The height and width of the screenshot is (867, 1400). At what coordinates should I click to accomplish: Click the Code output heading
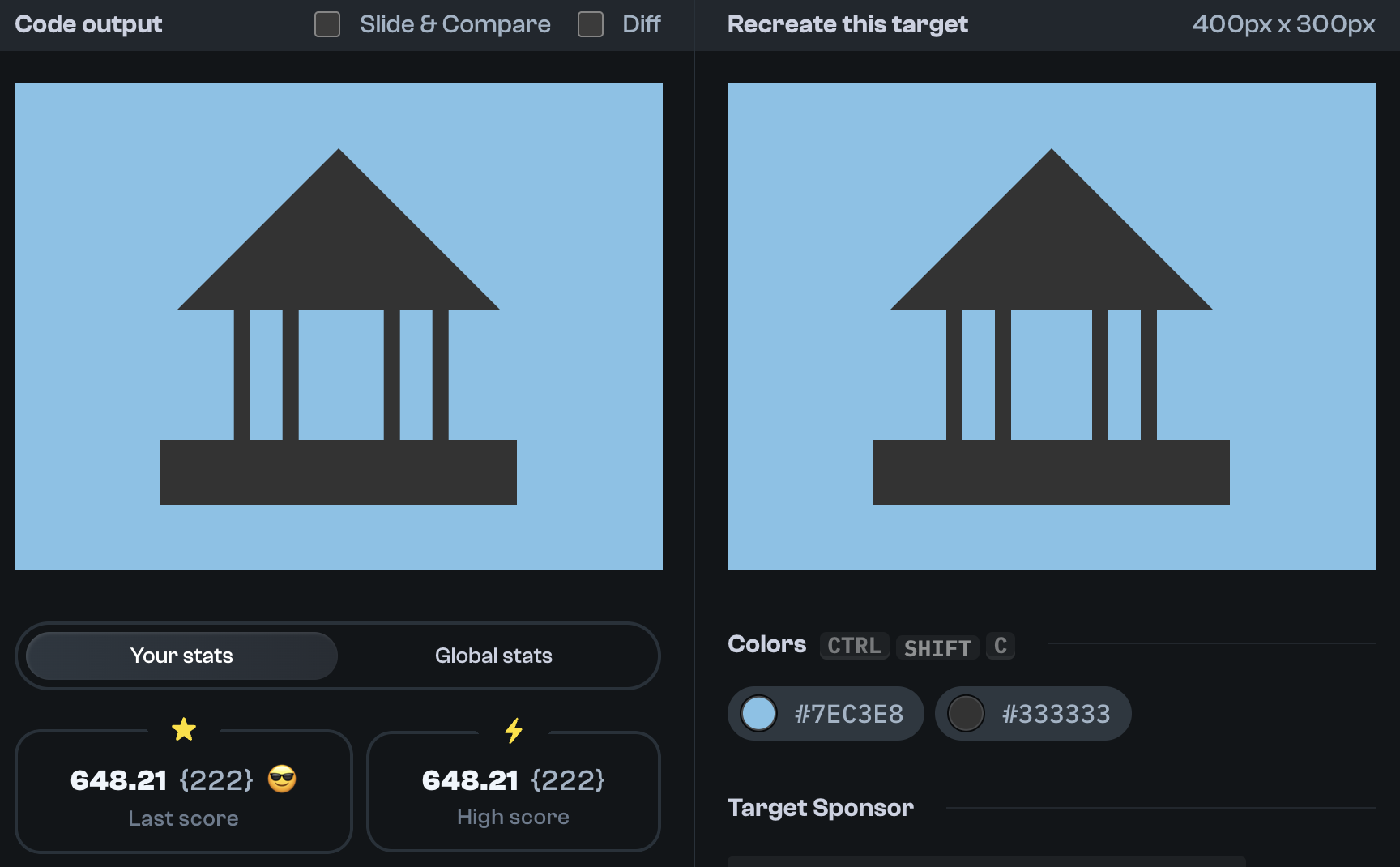click(88, 24)
